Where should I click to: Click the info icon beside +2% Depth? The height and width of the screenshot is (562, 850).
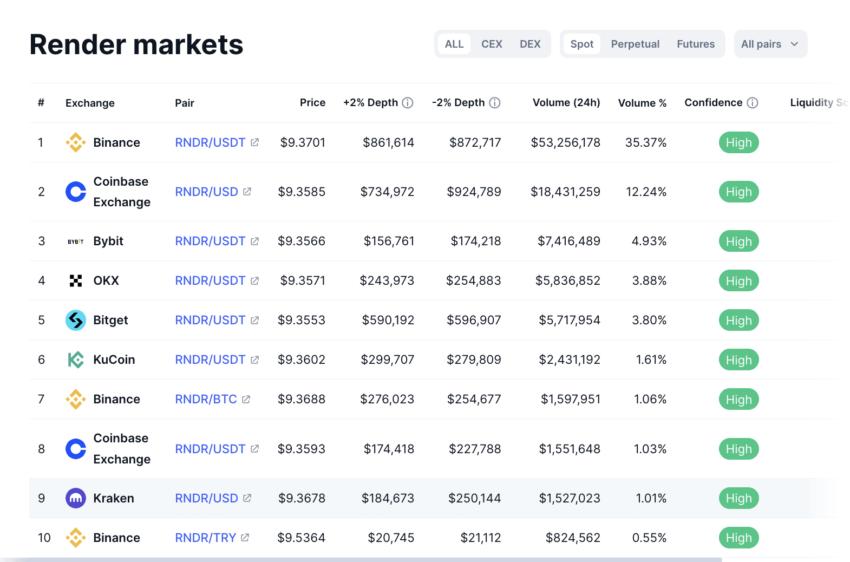[x=408, y=103]
